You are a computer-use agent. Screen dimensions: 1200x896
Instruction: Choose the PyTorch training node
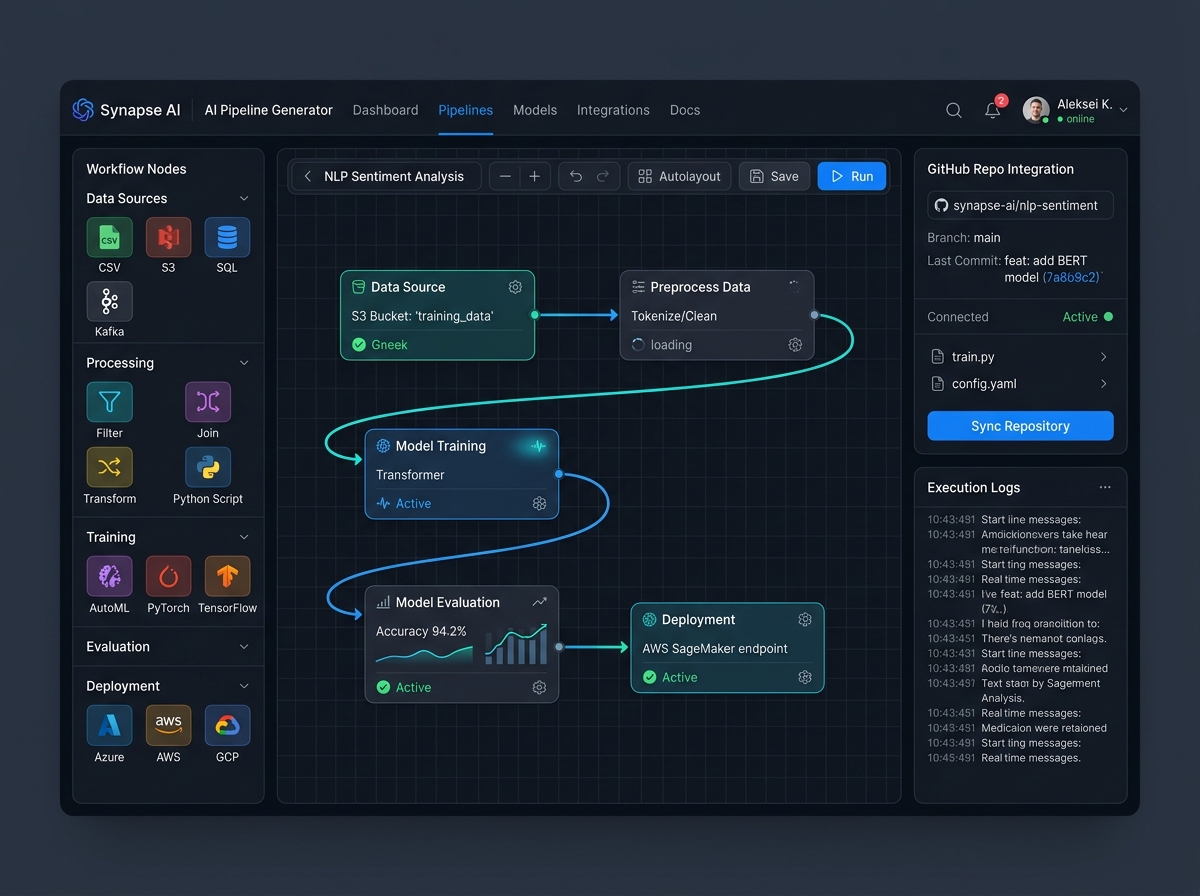click(168, 576)
